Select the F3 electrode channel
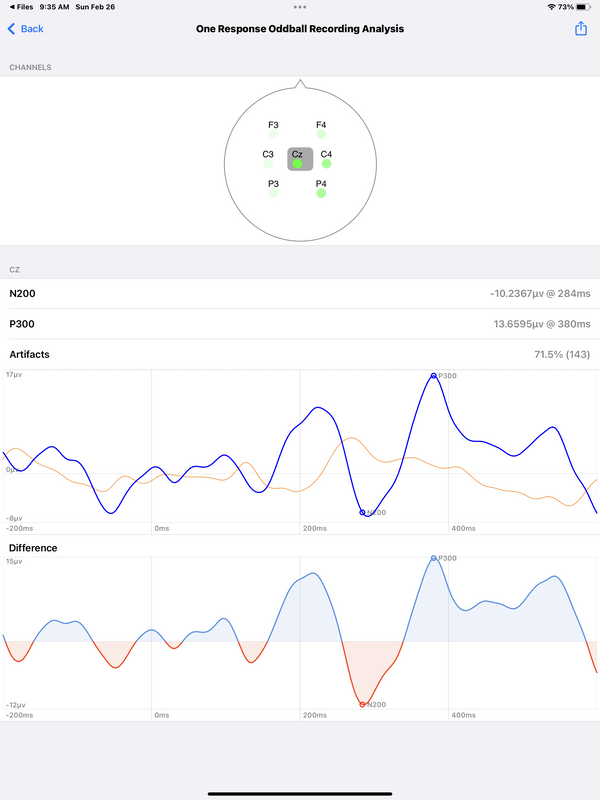Screen dimensions: 600x800 273,130
